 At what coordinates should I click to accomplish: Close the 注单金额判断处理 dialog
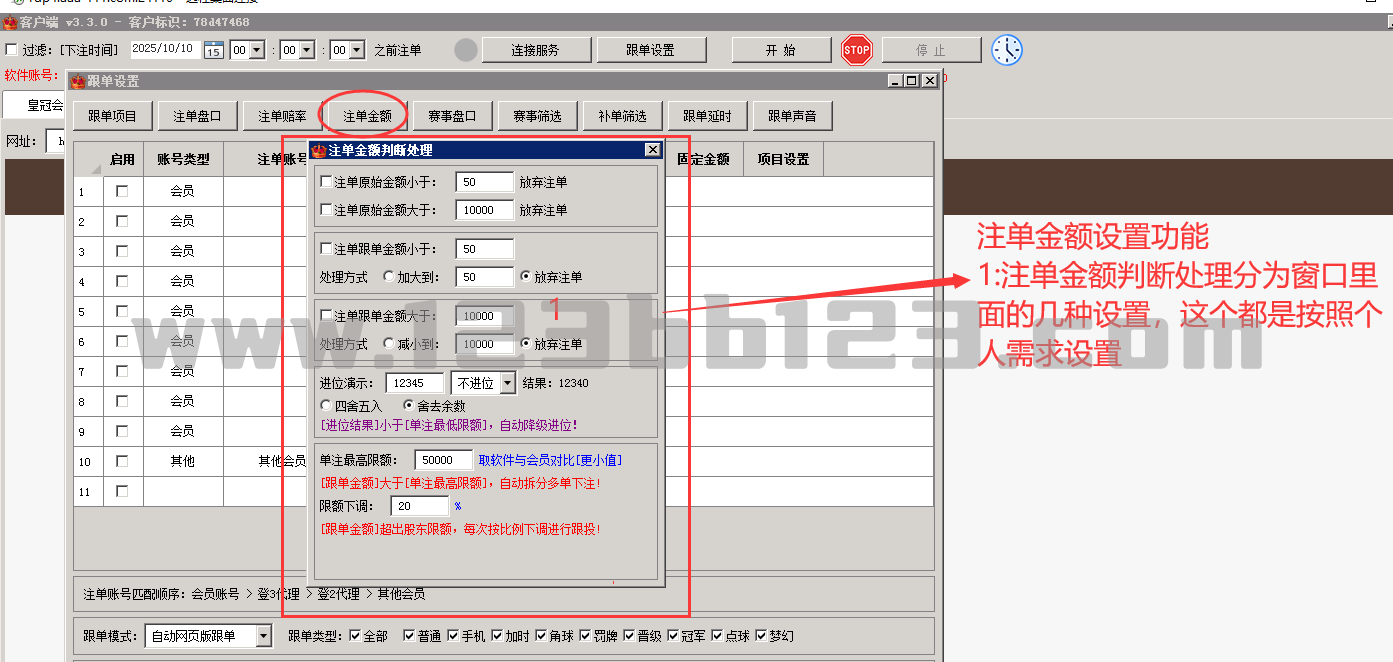tap(652, 150)
